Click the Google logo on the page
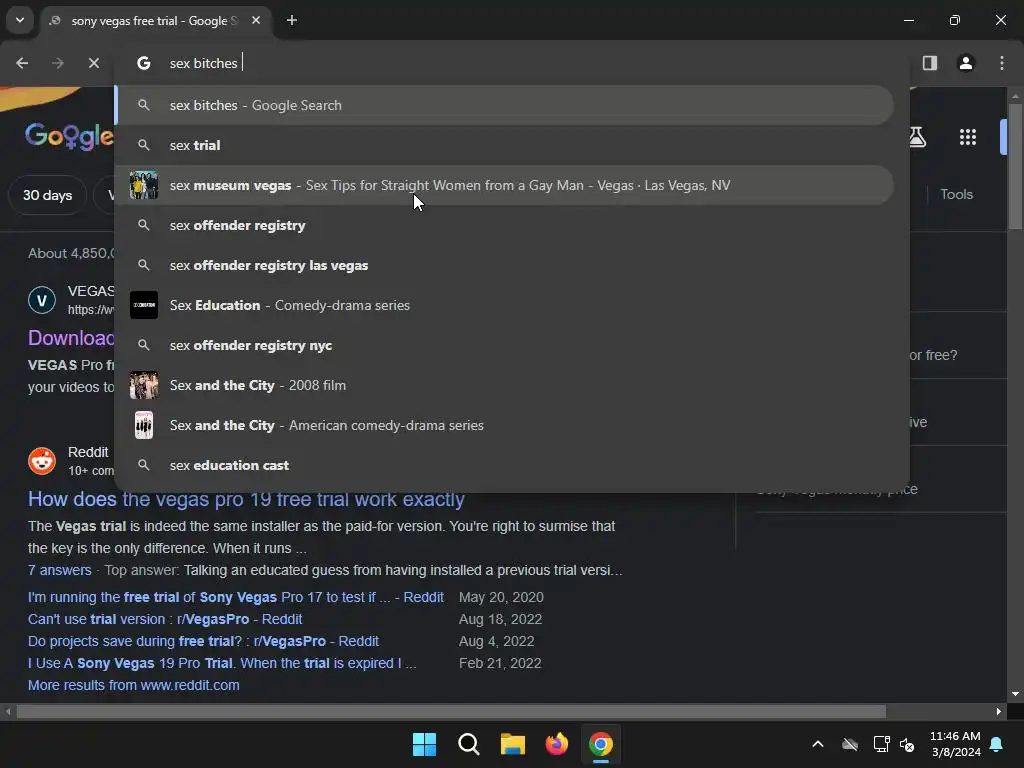Screen dimensions: 1024x768 coord(69,136)
